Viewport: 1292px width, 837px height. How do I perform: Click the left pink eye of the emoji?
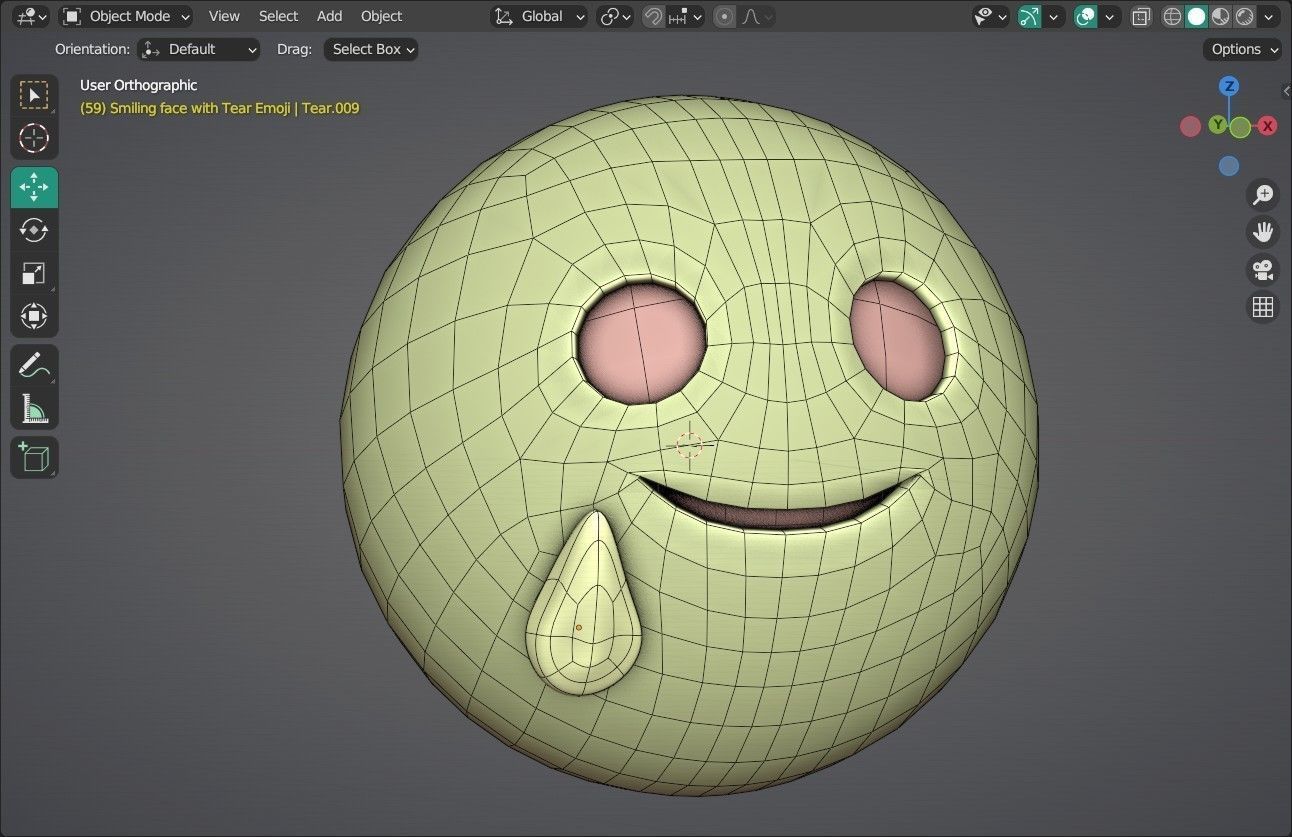coord(641,343)
